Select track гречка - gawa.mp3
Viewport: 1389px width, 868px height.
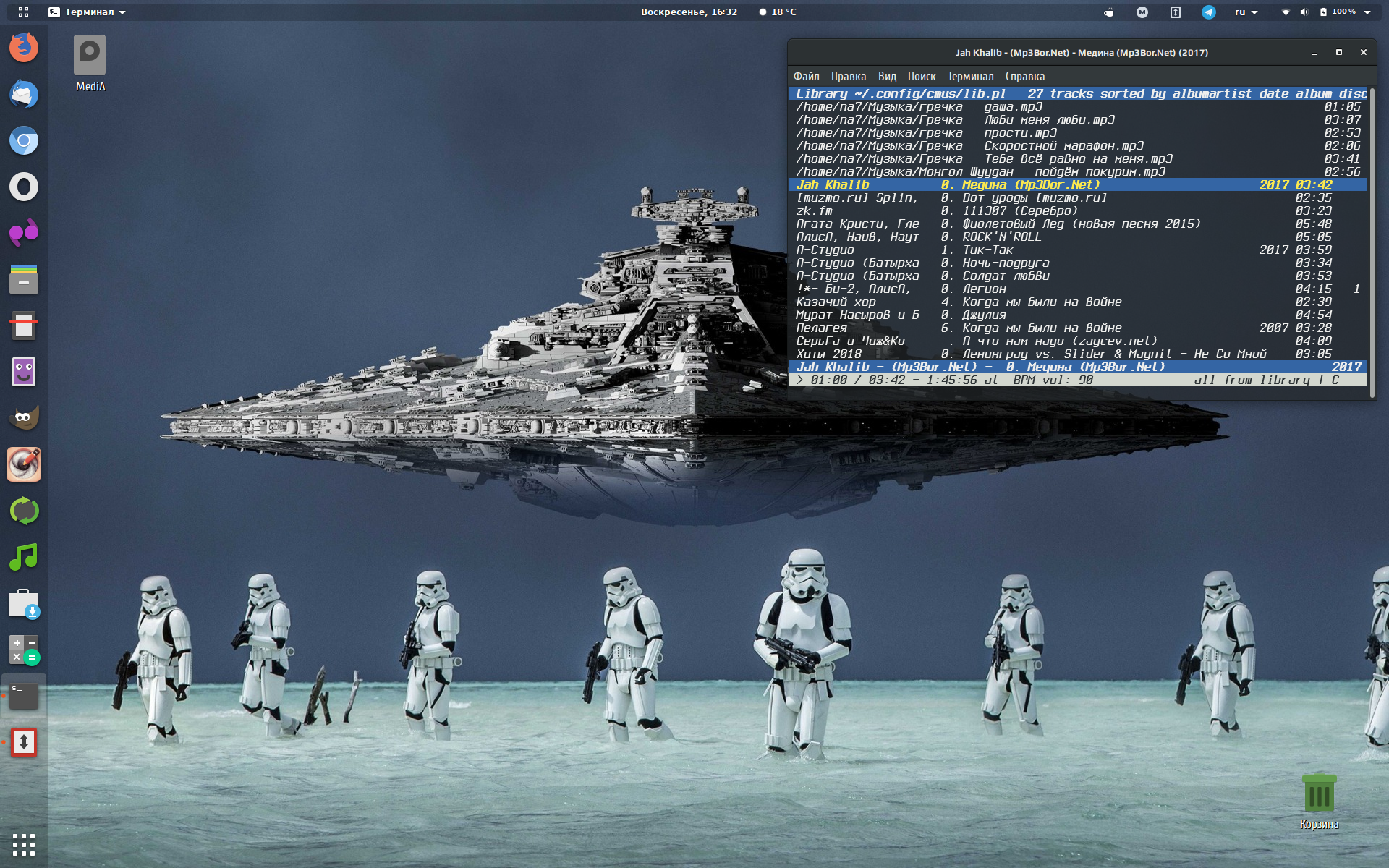(1078, 106)
